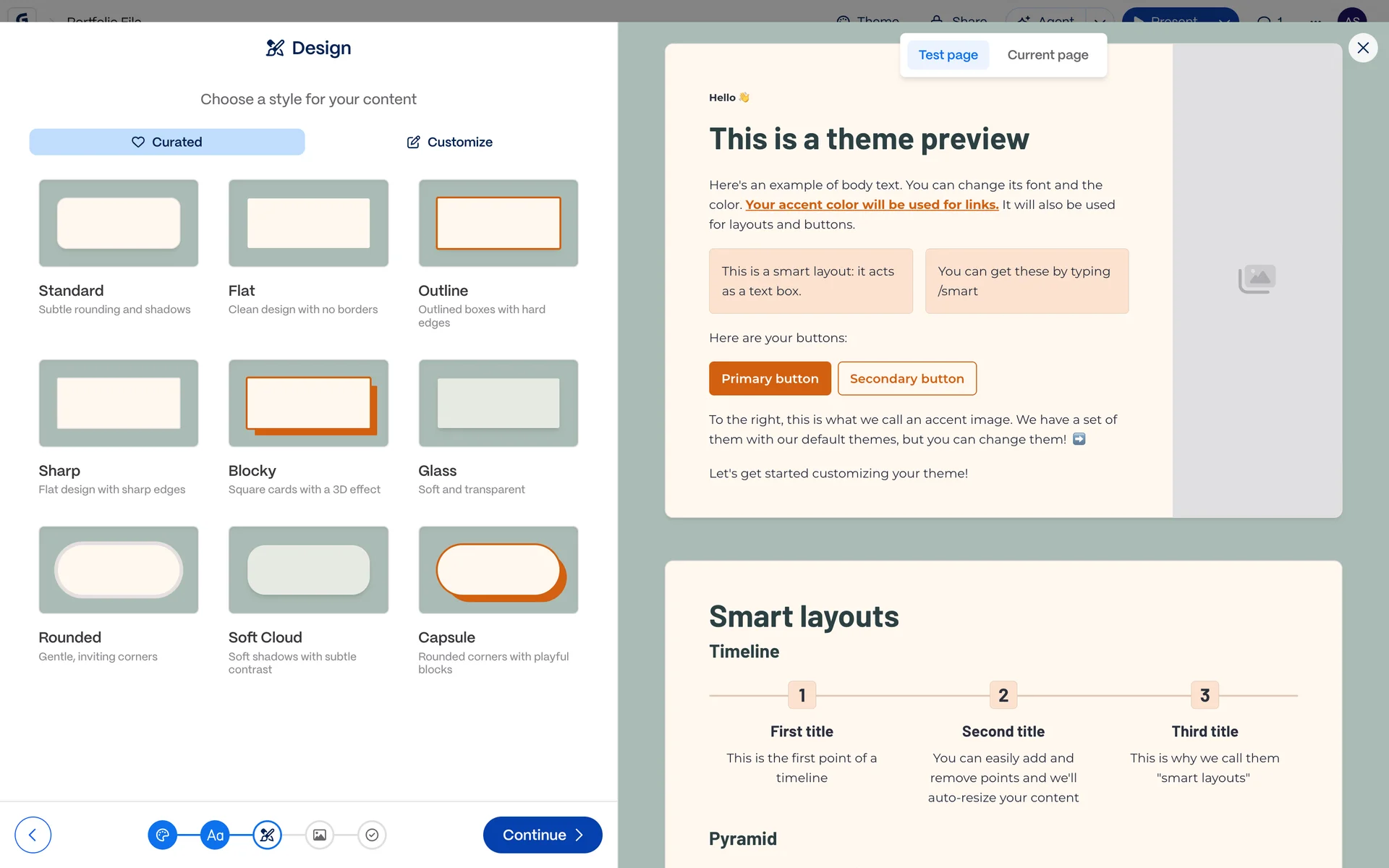Choose the Standard style thumbnail
This screenshot has width=1389, height=868.
[119, 223]
